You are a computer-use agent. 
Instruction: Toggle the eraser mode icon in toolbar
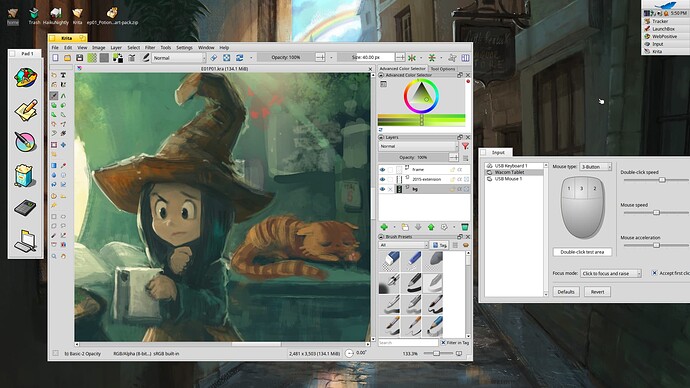pos(214,58)
